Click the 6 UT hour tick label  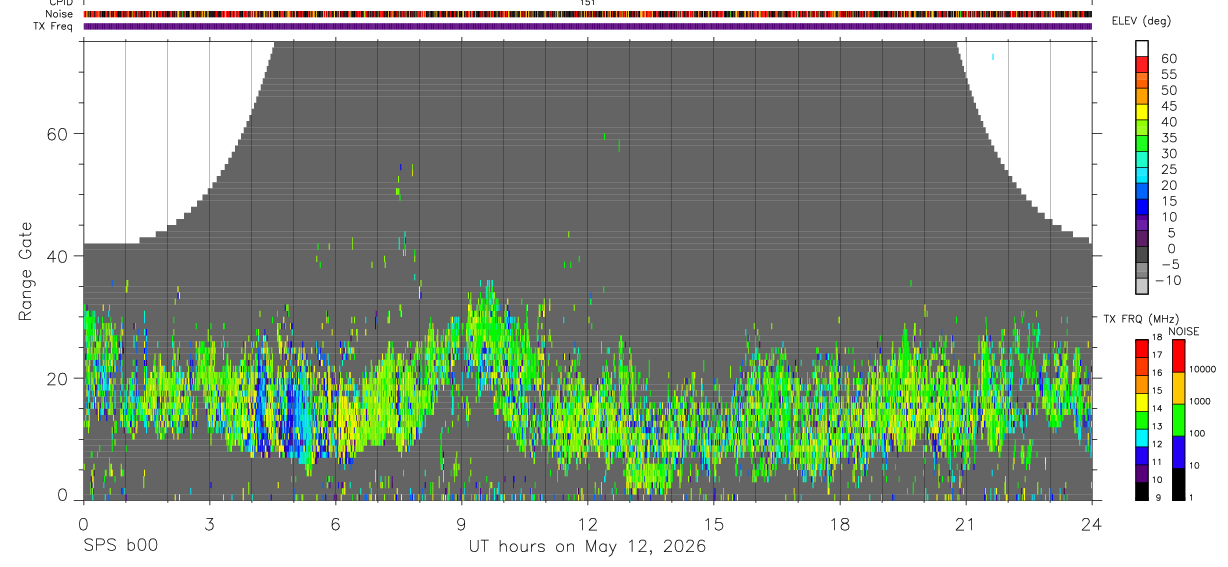[x=335, y=523]
